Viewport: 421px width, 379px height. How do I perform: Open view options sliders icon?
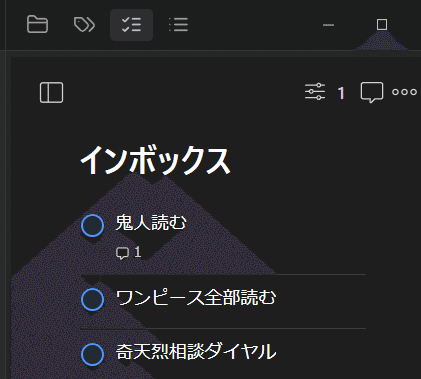[315, 92]
